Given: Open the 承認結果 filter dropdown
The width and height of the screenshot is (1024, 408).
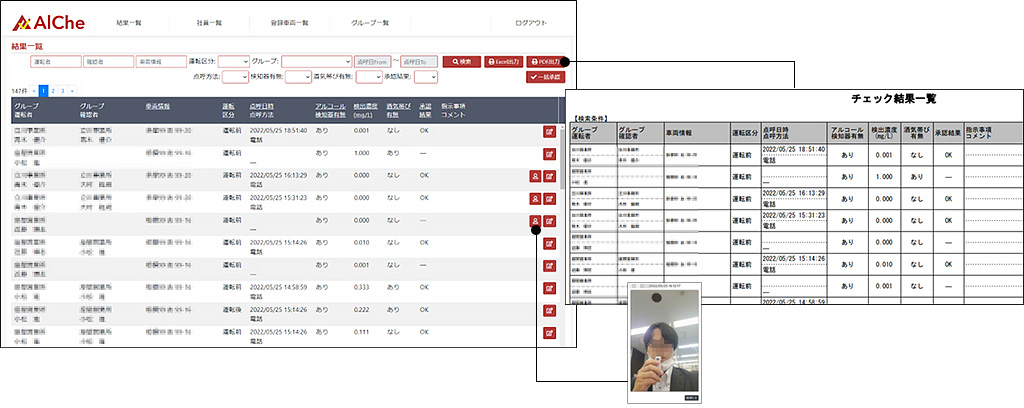Looking at the screenshot, I should (x=426, y=76).
